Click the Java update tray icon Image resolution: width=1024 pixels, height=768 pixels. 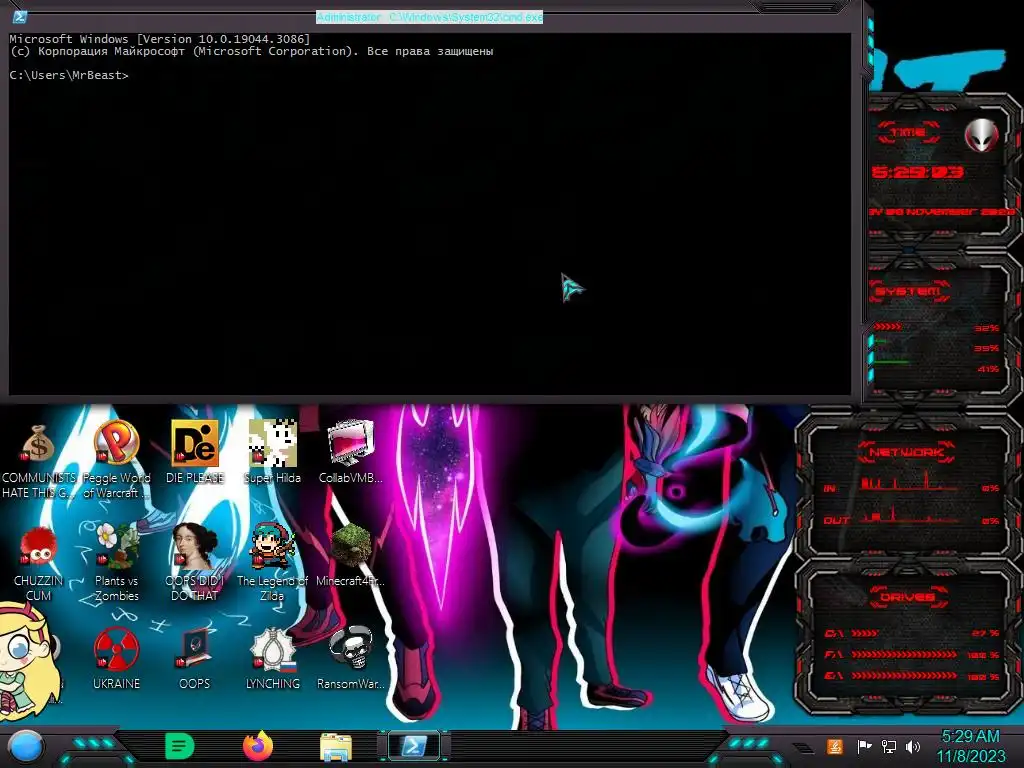click(835, 746)
